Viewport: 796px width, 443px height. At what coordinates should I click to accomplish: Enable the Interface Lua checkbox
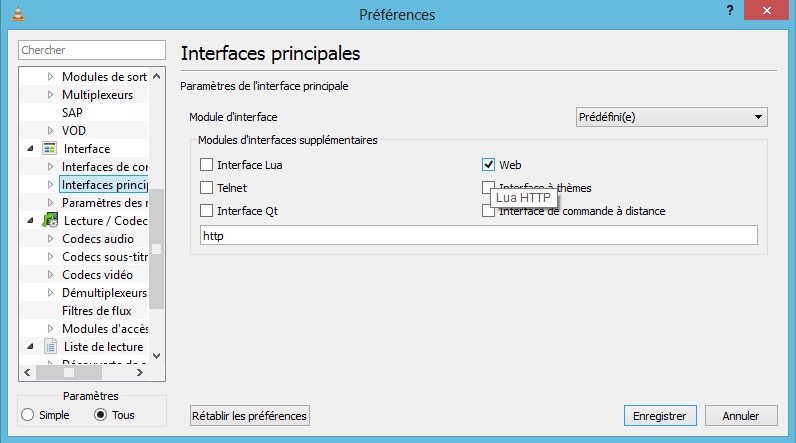tap(206, 164)
